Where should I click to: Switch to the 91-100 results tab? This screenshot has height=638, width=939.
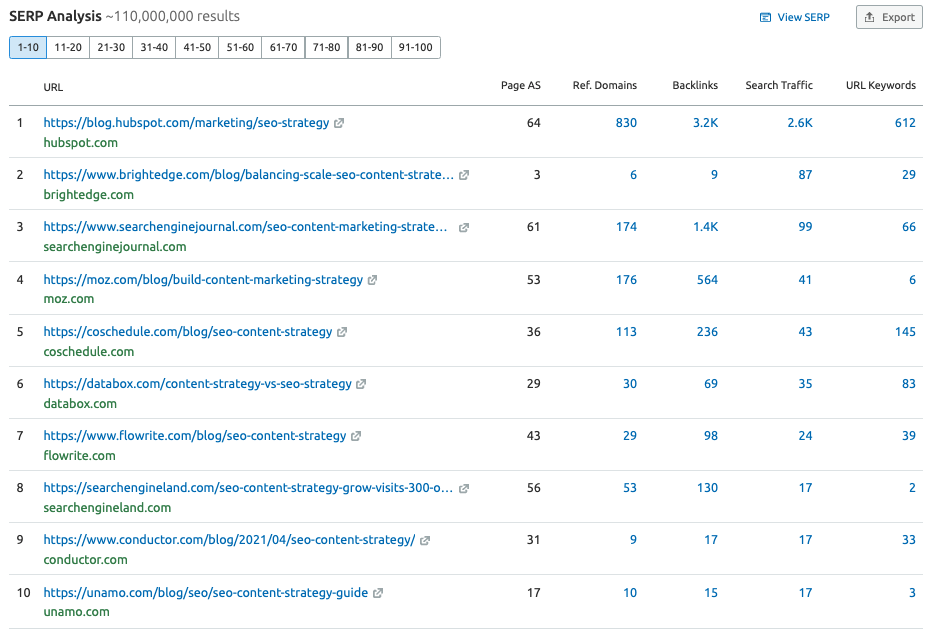tap(416, 47)
